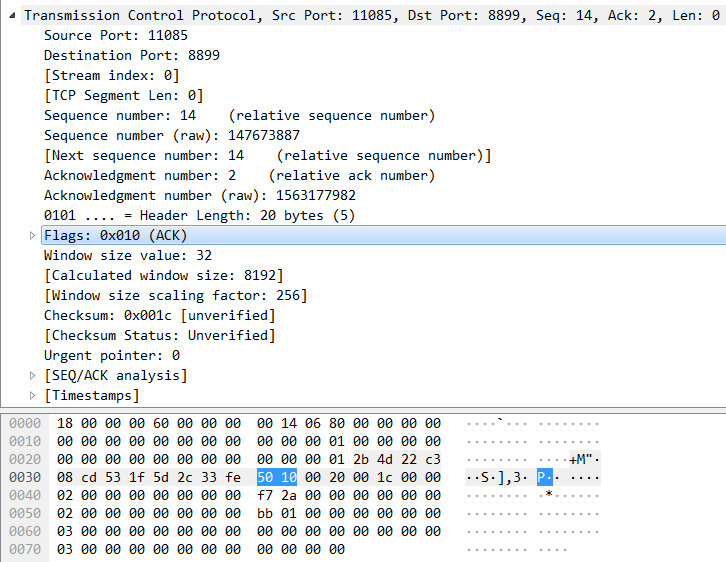Image resolution: width=726 pixels, height=562 pixels.
Task: Select '[Window size scaling factor: 256]' row
Action: [175, 295]
